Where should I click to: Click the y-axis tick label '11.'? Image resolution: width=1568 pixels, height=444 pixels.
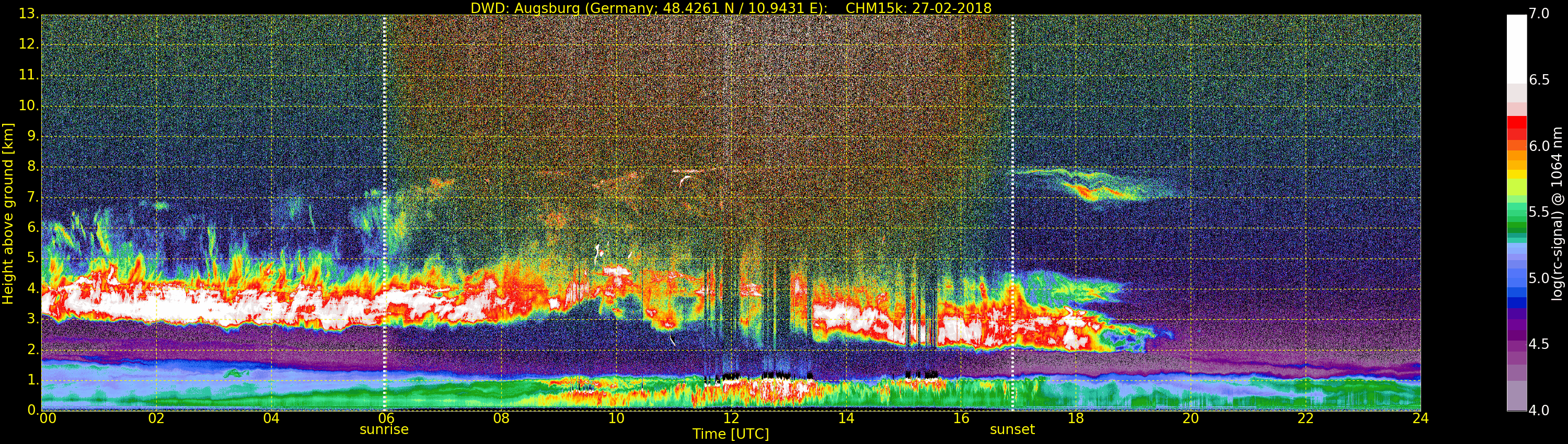coord(29,75)
